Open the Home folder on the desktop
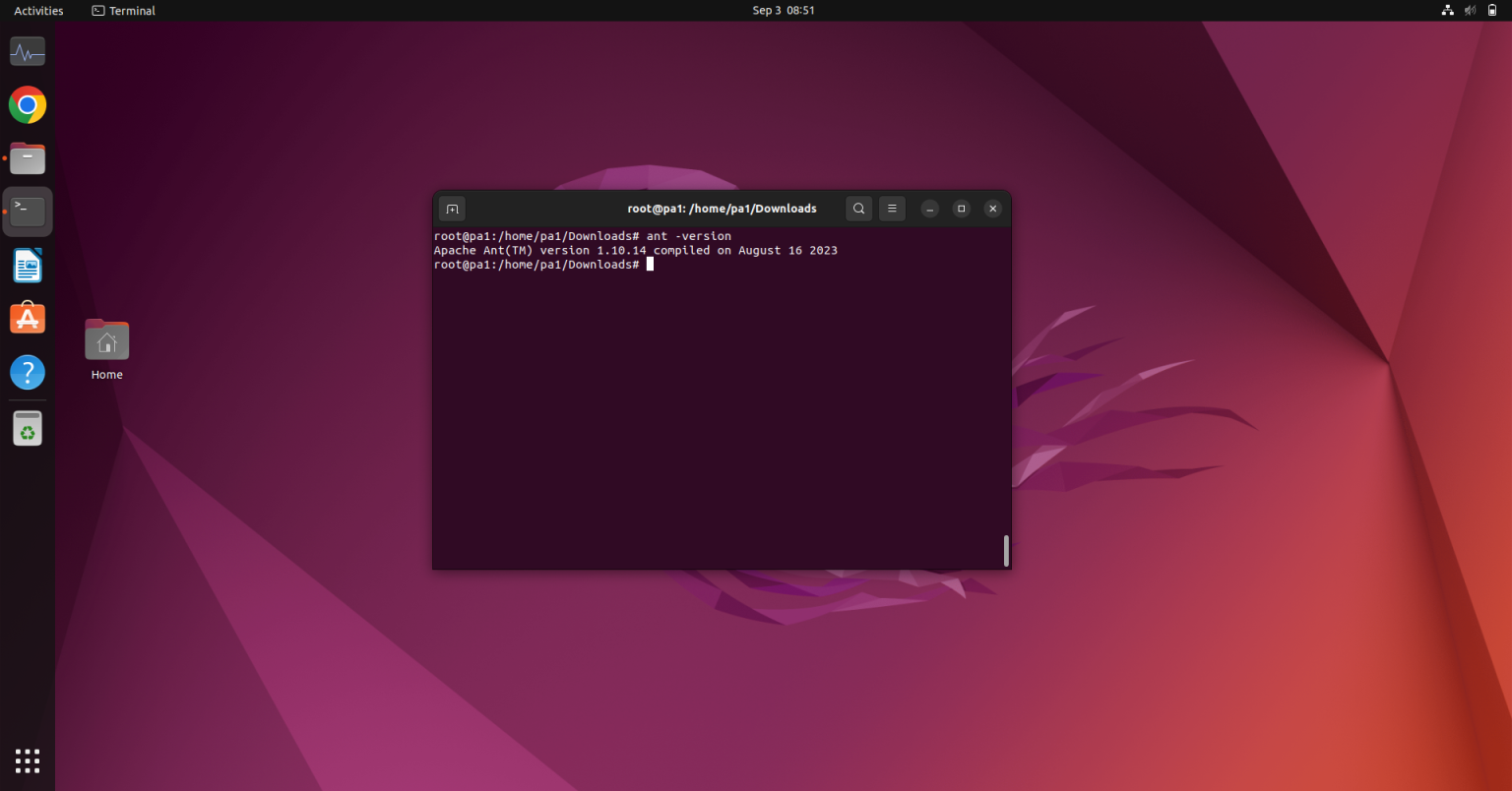Image resolution: width=1512 pixels, height=791 pixels. coord(106,339)
